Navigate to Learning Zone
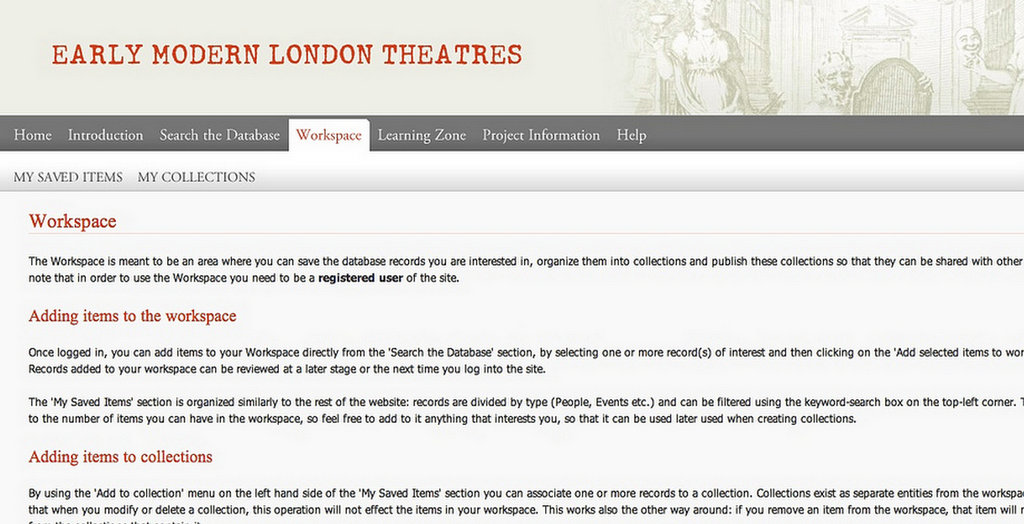Image resolution: width=1024 pixels, height=524 pixels. (421, 135)
